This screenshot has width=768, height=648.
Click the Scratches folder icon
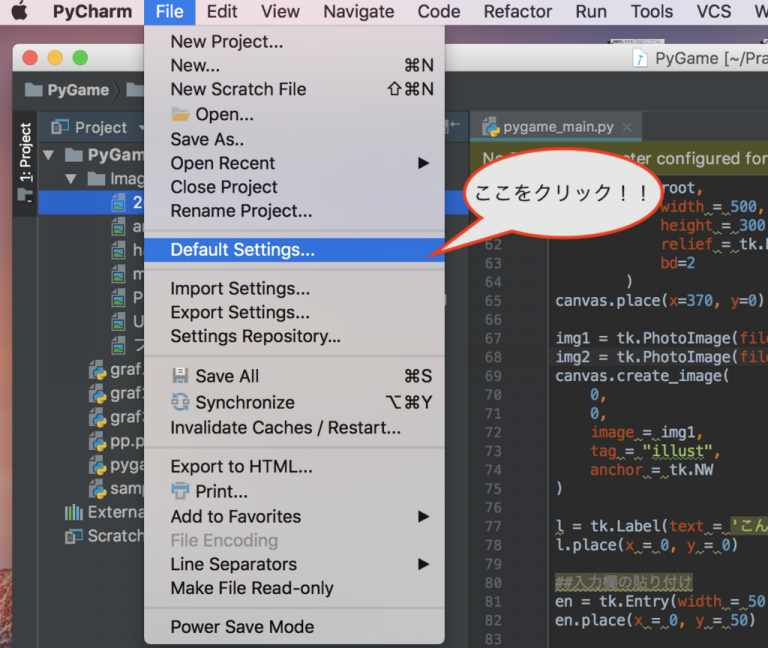[x=74, y=536]
